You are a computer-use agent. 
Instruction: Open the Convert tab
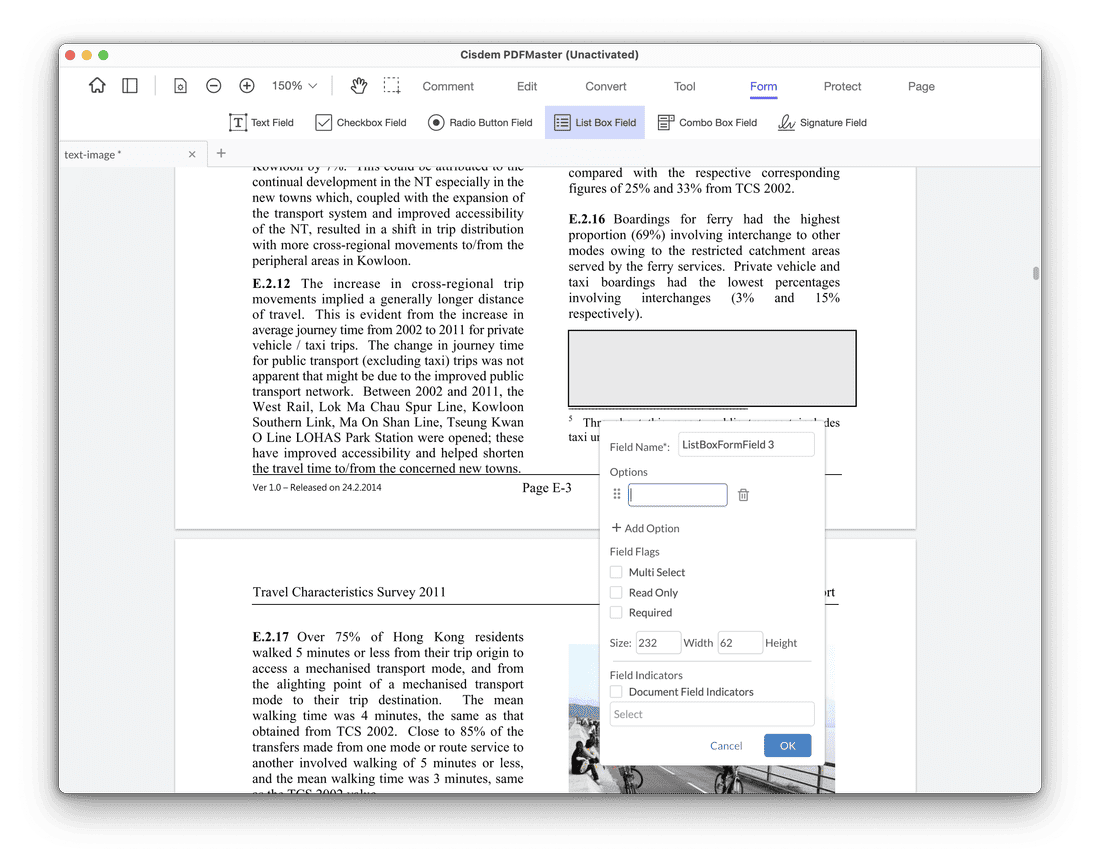click(x=605, y=86)
